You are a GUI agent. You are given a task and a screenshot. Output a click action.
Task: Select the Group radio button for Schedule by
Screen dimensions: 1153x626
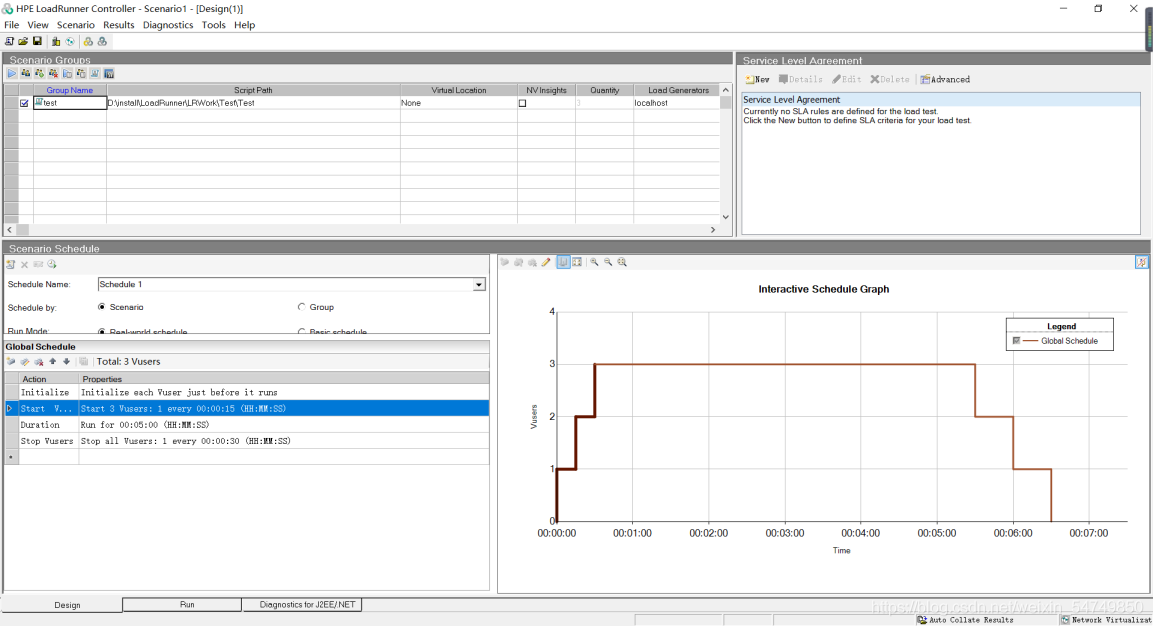[x=302, y=307]
